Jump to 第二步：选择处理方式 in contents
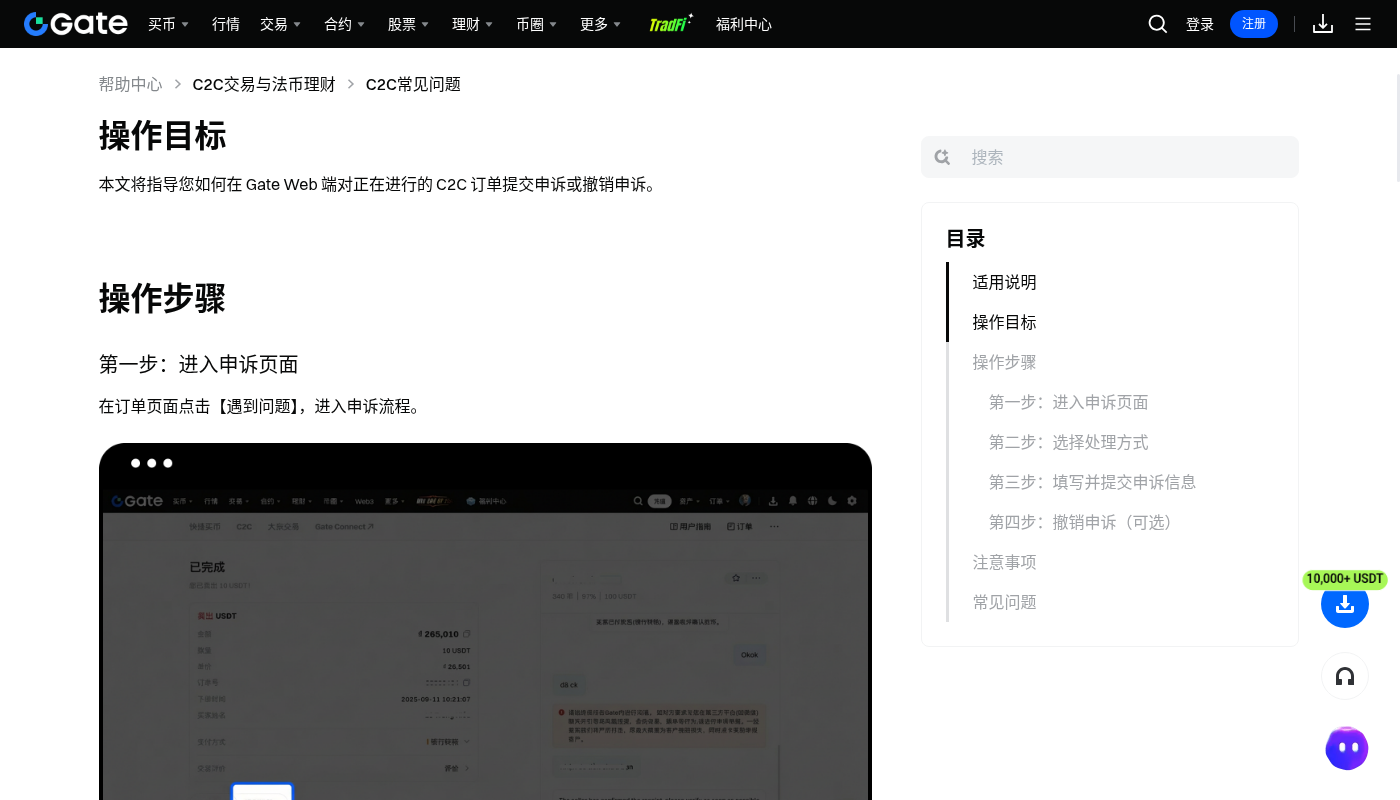This screenshot has width=1400, height=800. (1068, 442)
